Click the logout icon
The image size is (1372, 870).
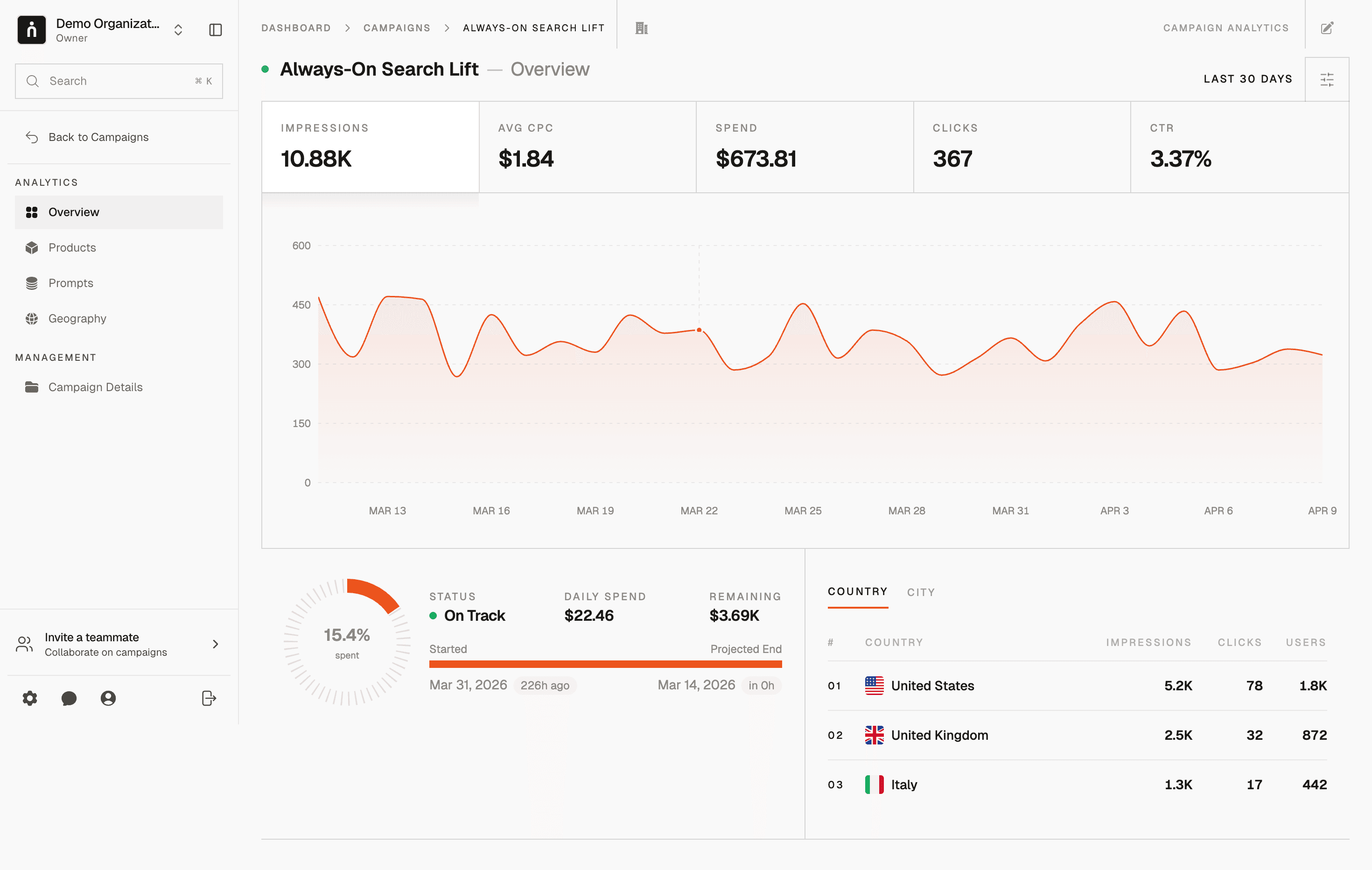(209, 698)
